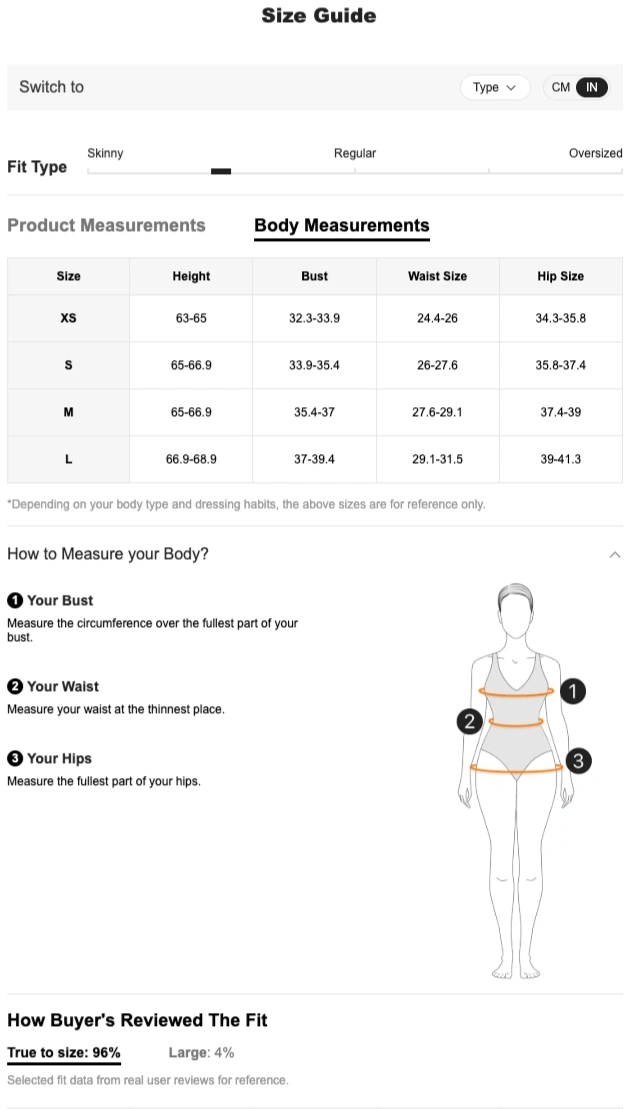Click the Large: 4% fit filter
624x1109 pixels.
click(201, 1053)
